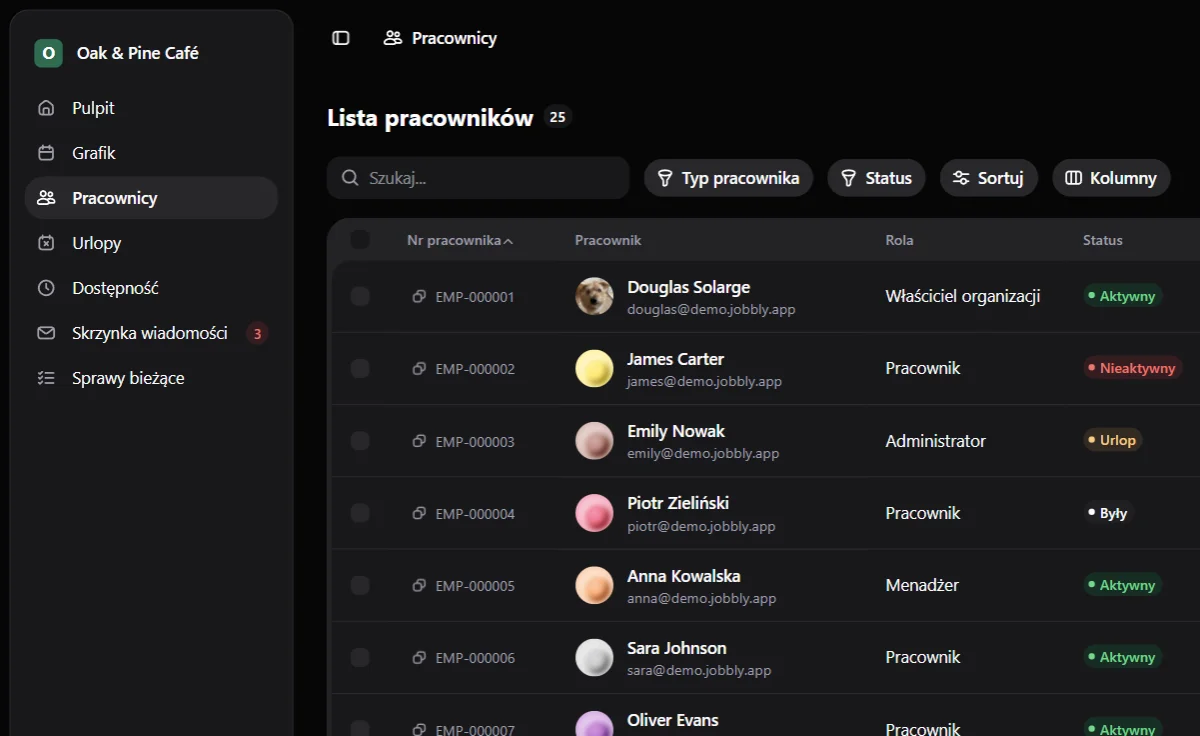1200x736 pixels.
Task: Click the Rola column header
Action: [x=899, y=240]
